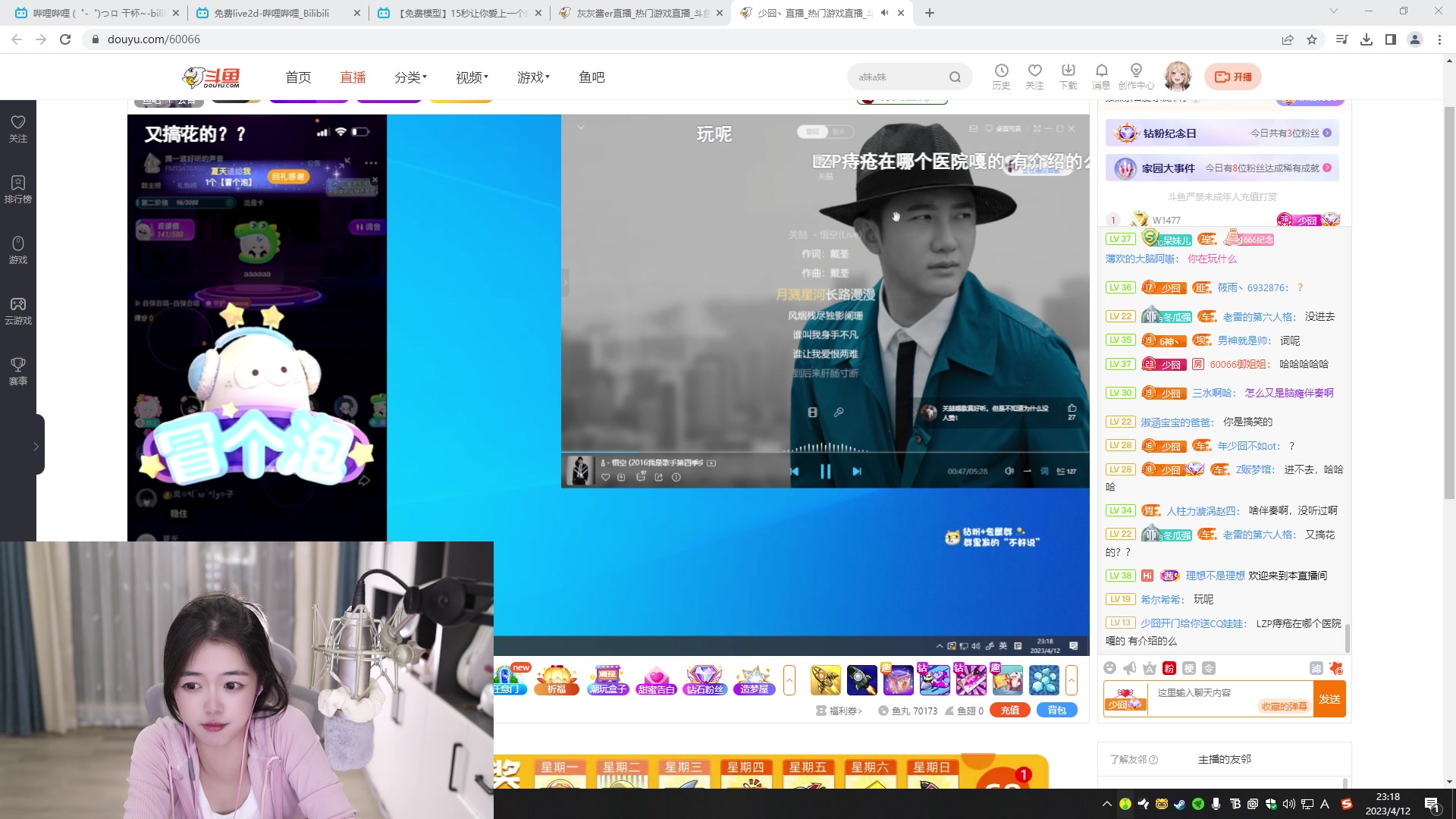Open the 甜蜜告白 activity icon
1456x819 pixels.
tap(656, 679)
